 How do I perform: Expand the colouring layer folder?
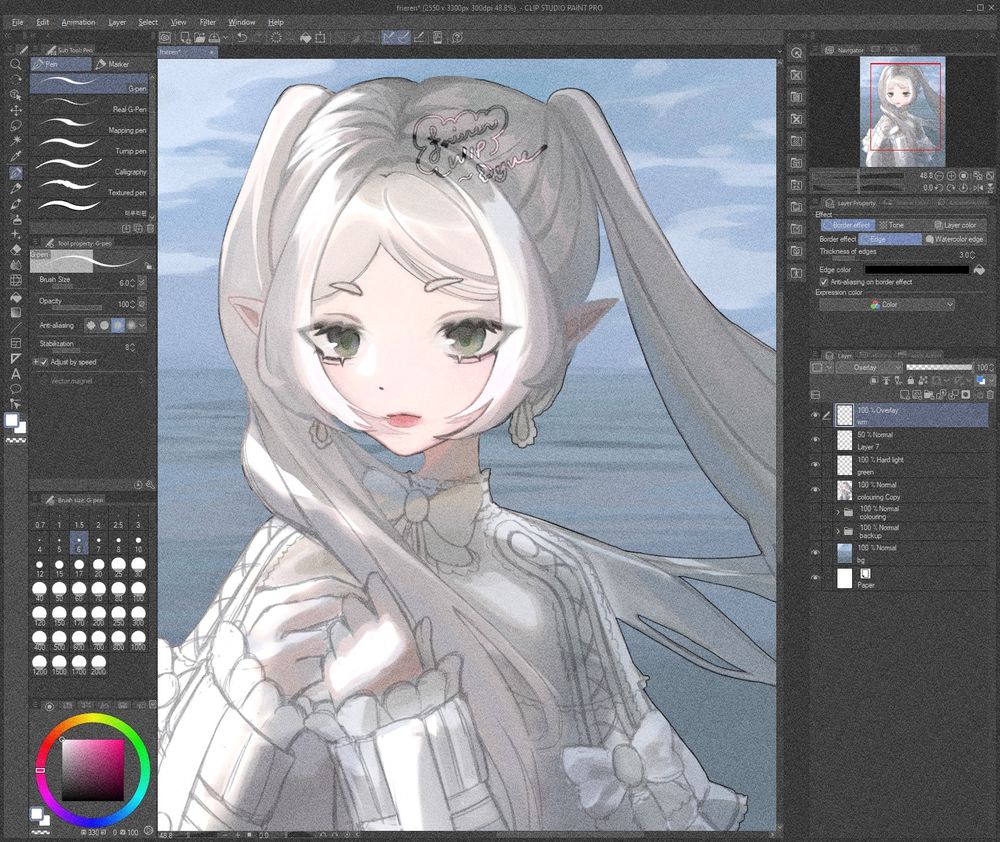pyautogui.click(x=837, y=512)
